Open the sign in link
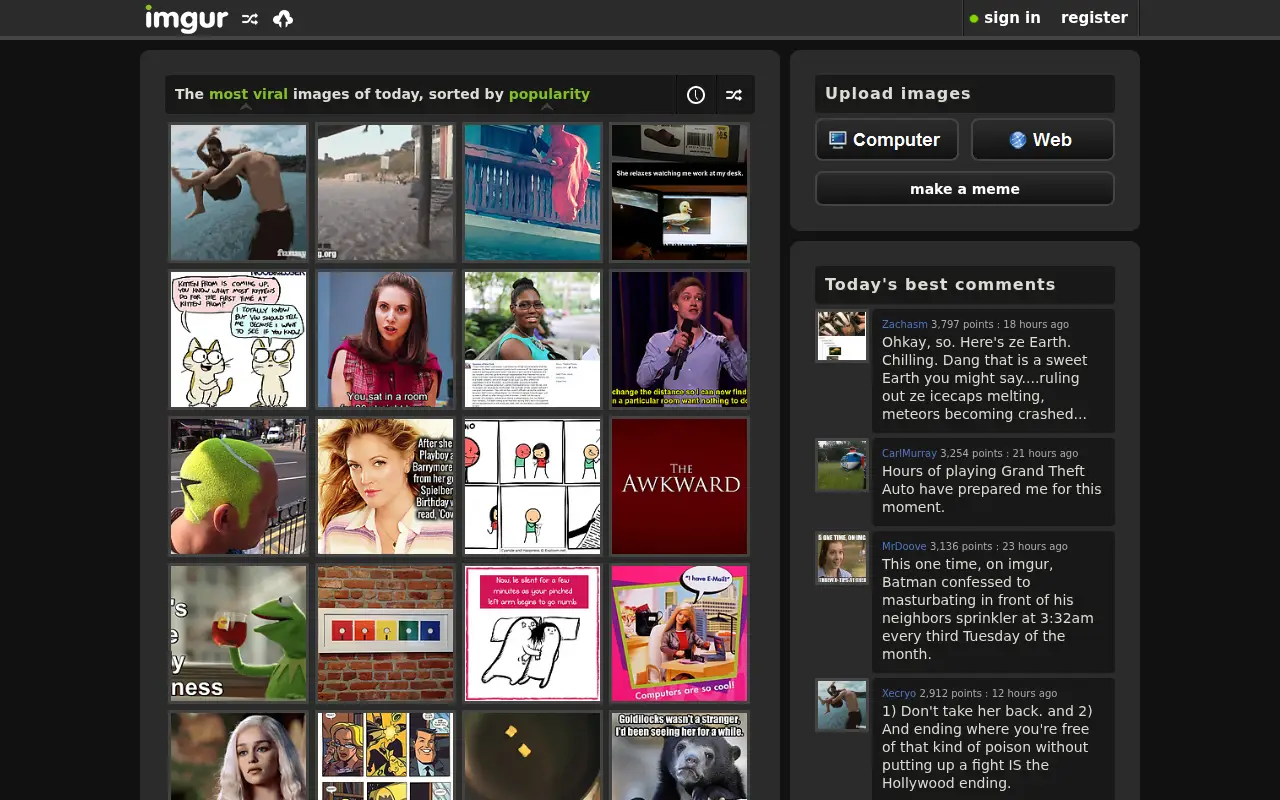The height and width of the screenshot is (800, 1280). point(1012,18)
